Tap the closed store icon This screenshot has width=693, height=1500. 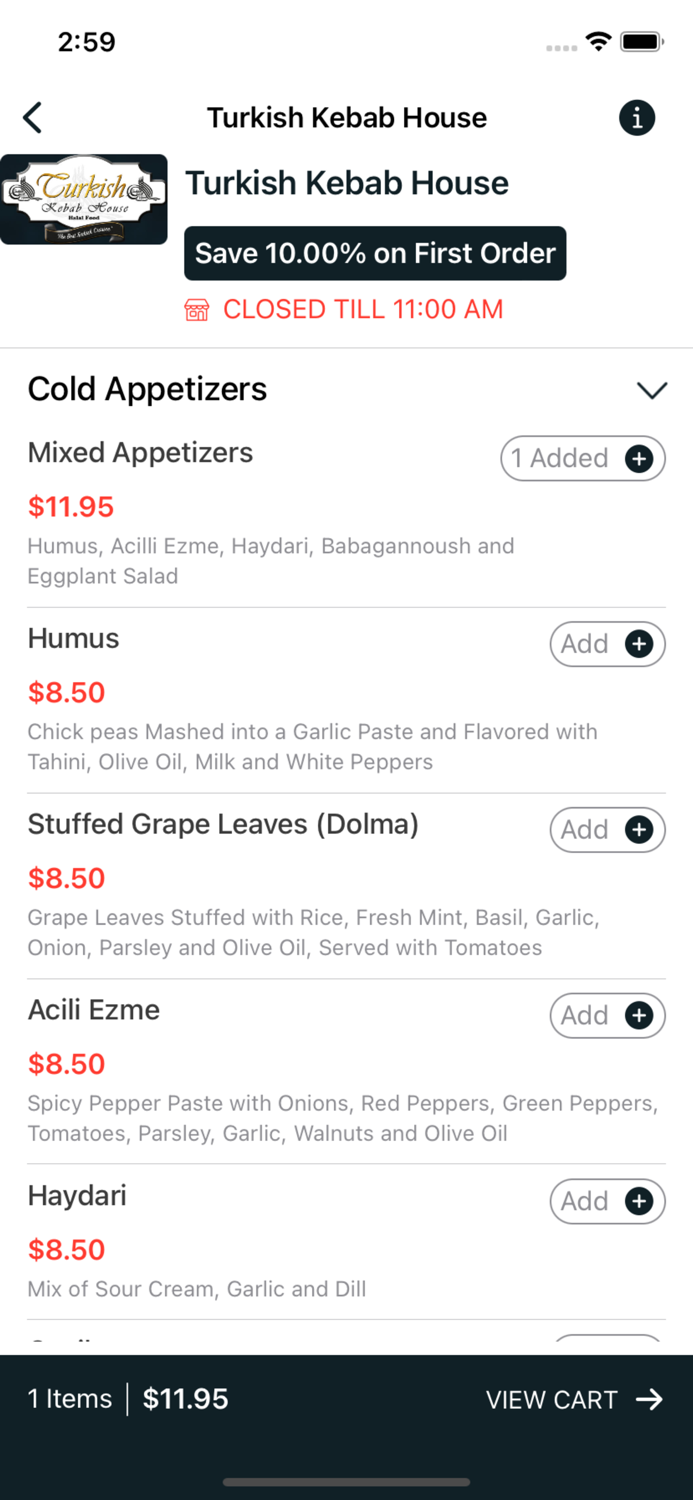pyautogui.click(x=197, y=310)
